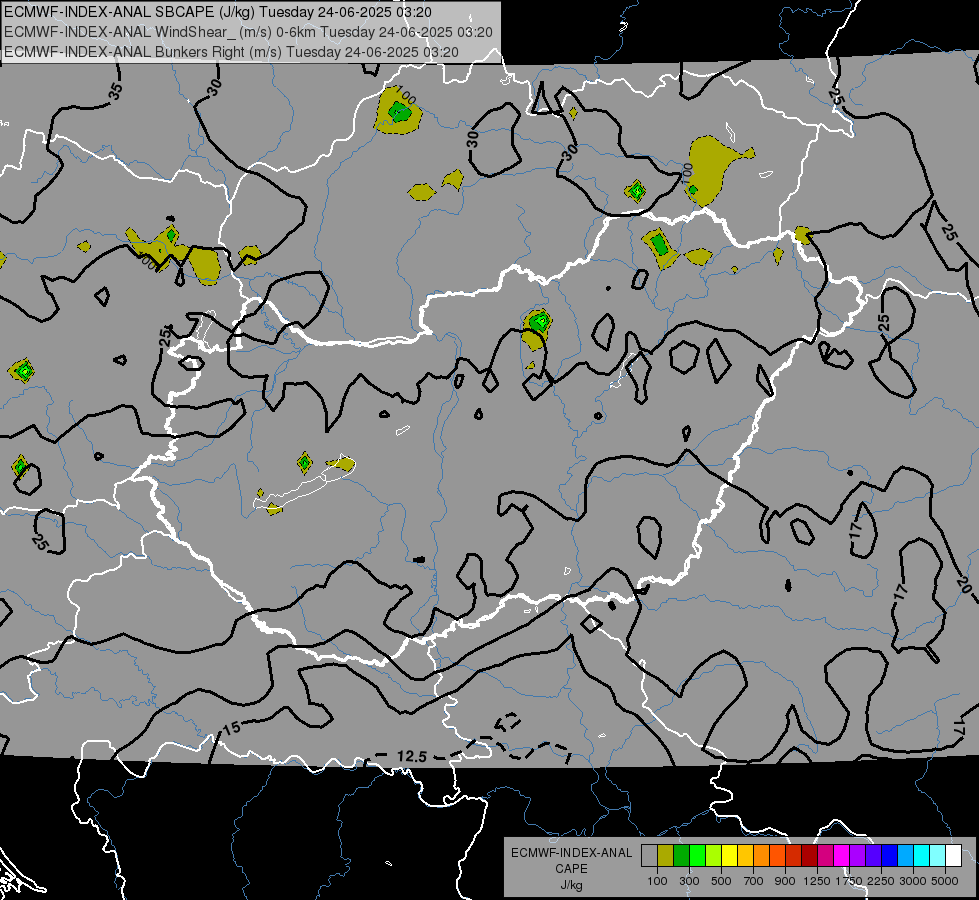This screenshot has width=979, height=900.
Task: Click the legend value "5000"
Action: [945, 881]
